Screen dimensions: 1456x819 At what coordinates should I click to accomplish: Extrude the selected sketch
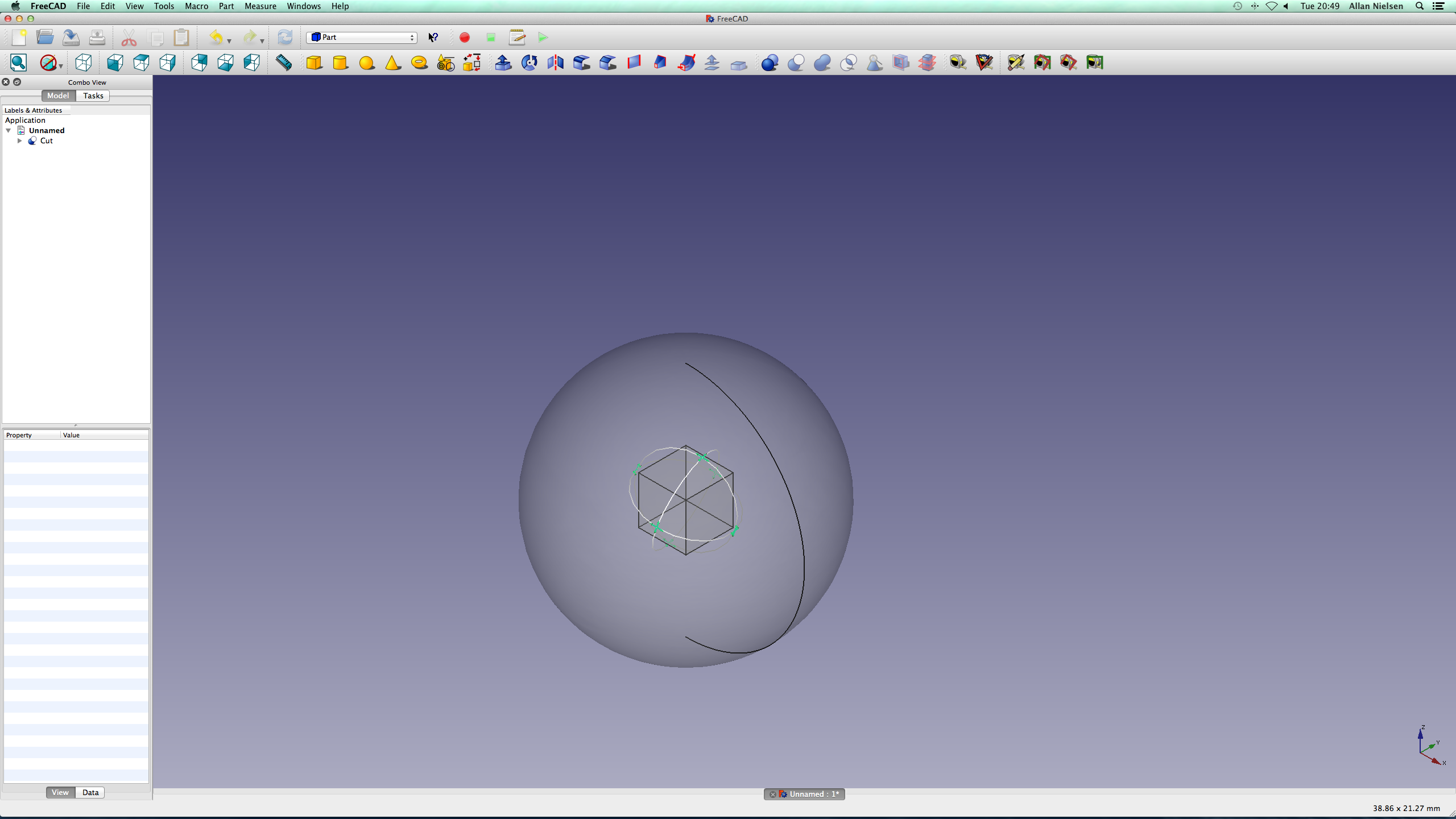[x=503, y=63]
